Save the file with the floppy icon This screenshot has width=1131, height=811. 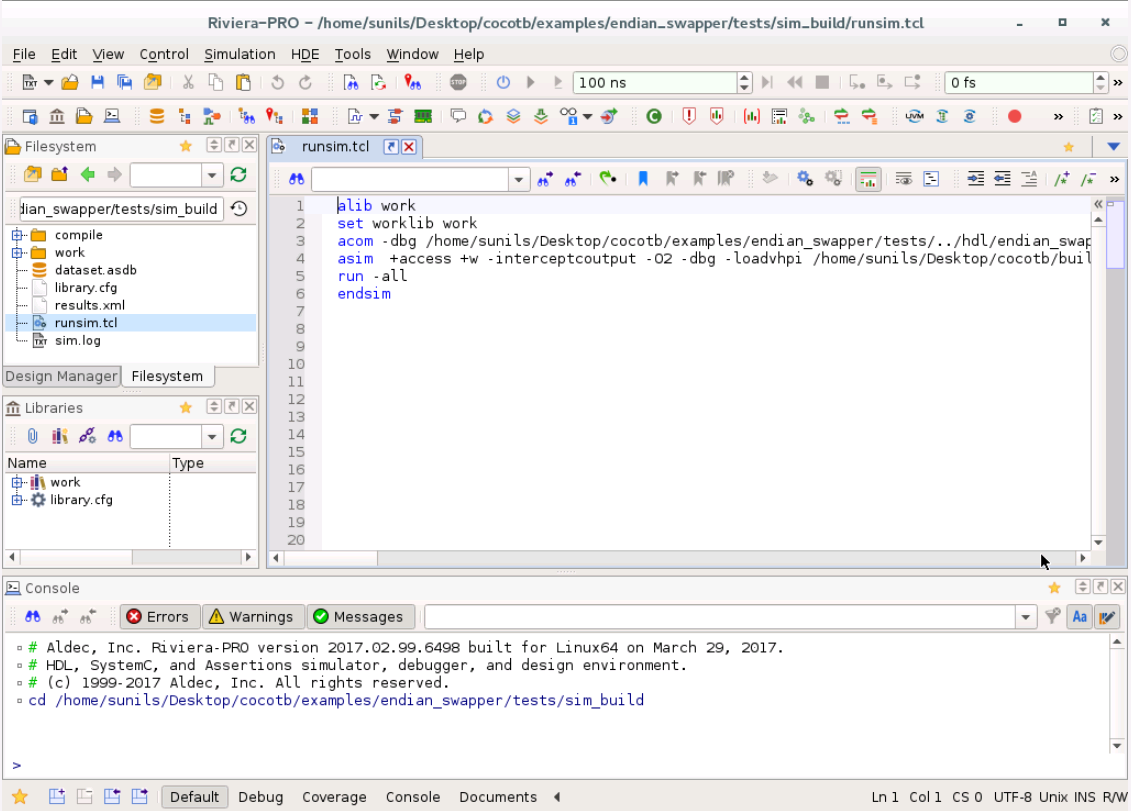[97, 82]
